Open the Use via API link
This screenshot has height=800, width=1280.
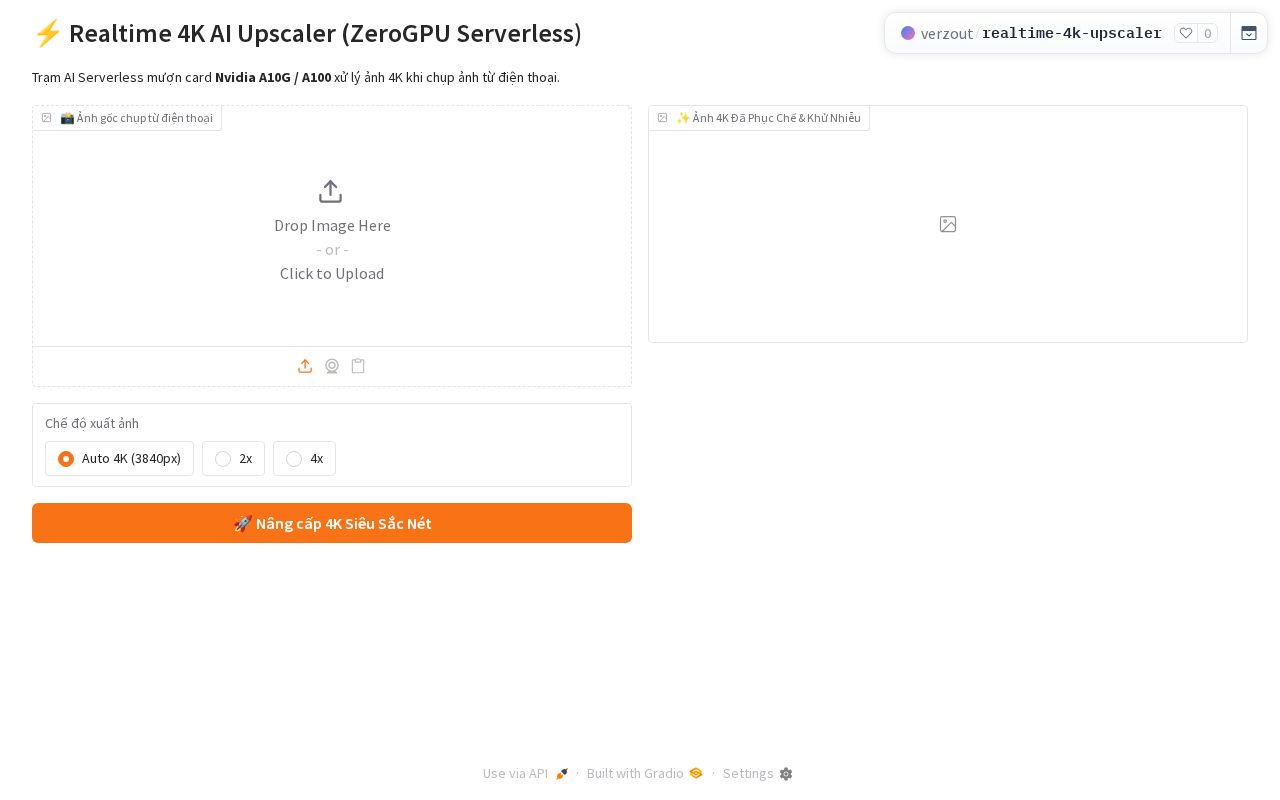pos(526,773)
